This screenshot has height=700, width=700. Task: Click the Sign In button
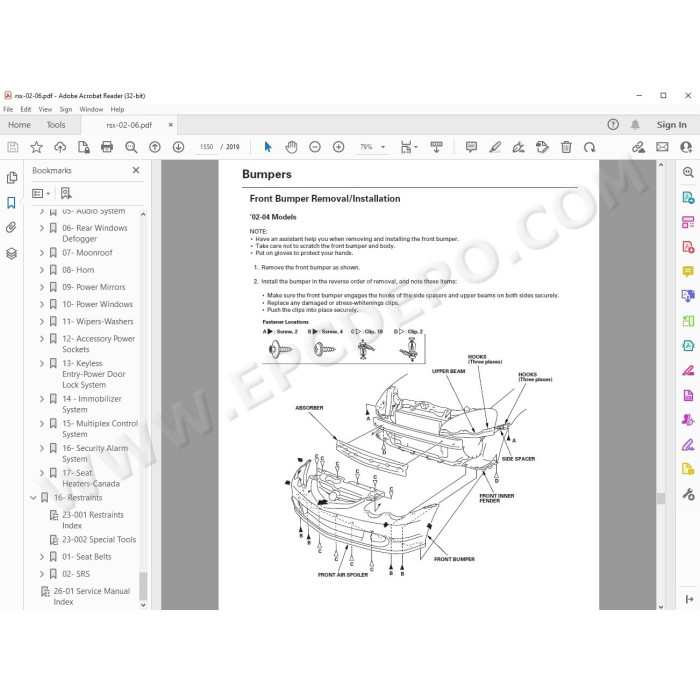(x=671, y=125)
